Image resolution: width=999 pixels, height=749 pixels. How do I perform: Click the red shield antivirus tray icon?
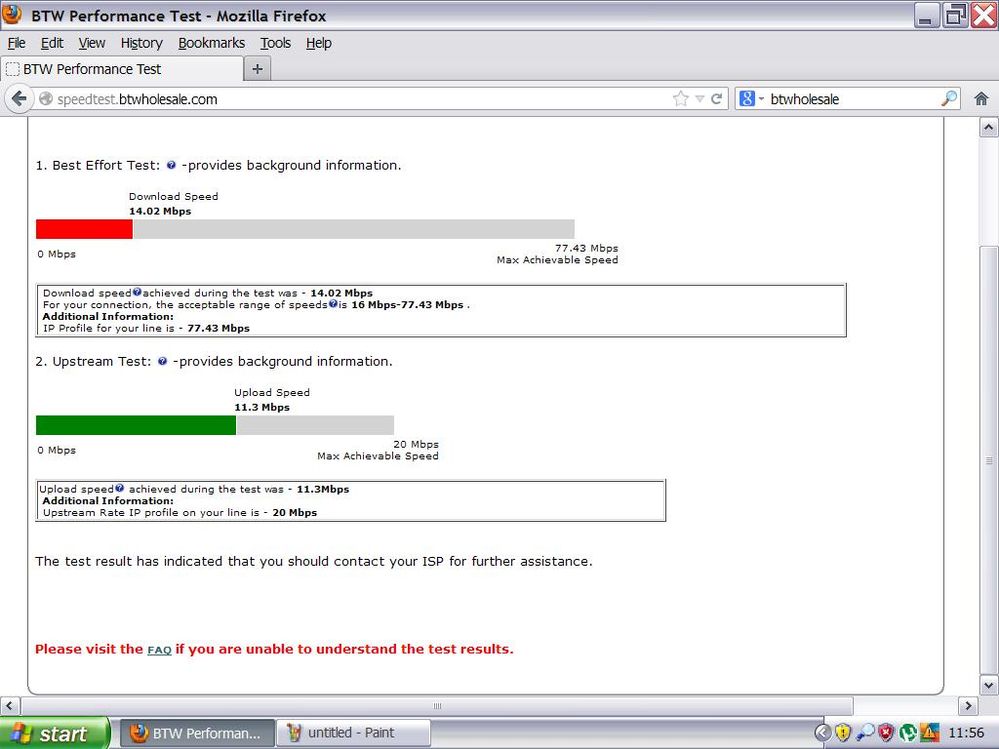pyautogui.click(x=886, y=733)
